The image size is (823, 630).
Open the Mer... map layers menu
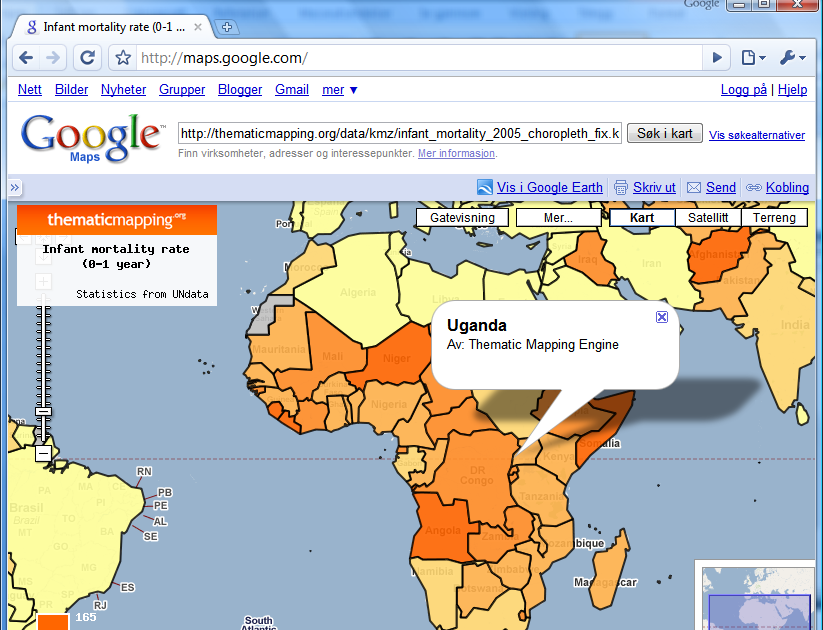point(558,217)
